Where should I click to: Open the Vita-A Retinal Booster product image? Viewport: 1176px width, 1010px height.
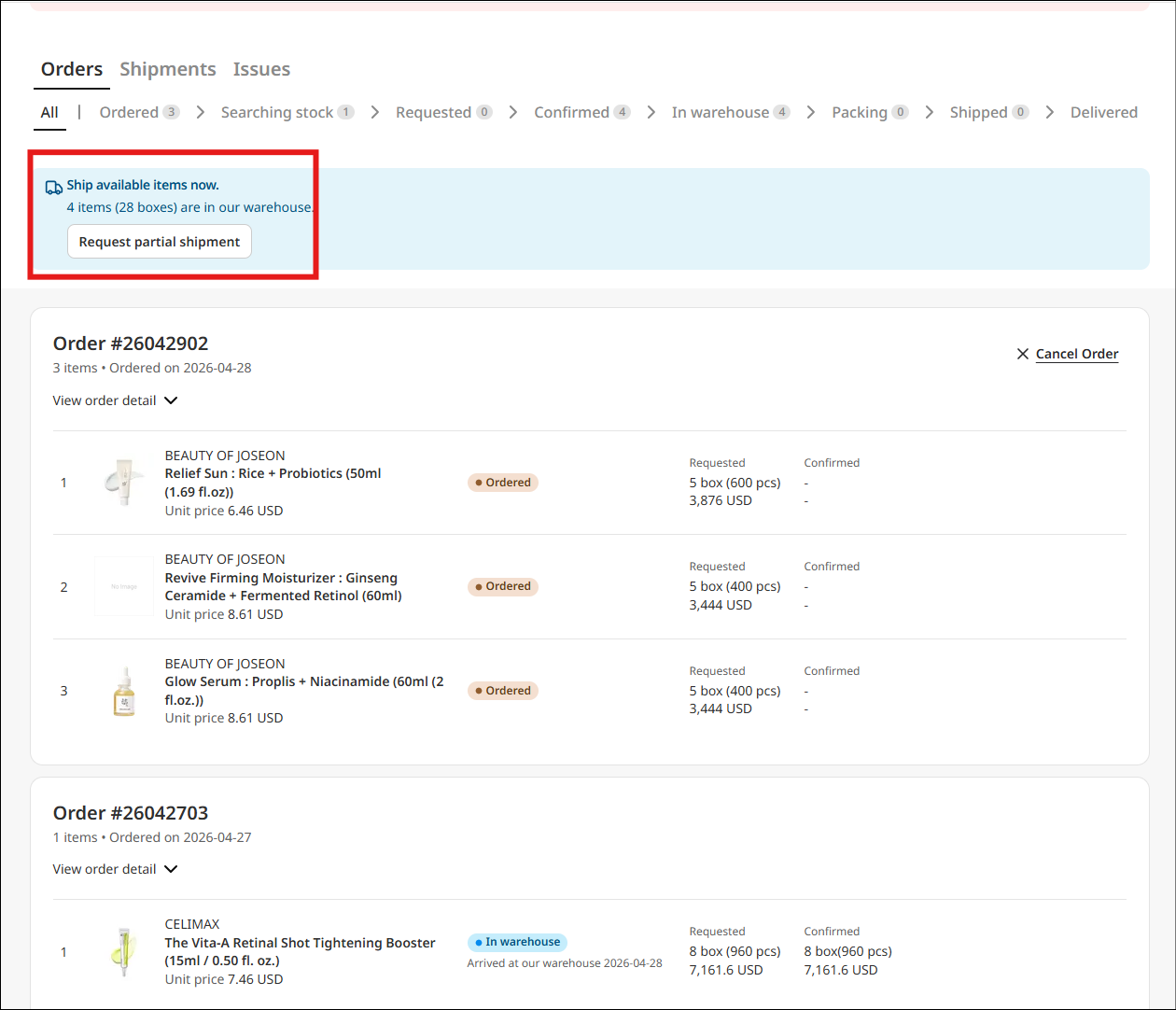tap(124, 951)
